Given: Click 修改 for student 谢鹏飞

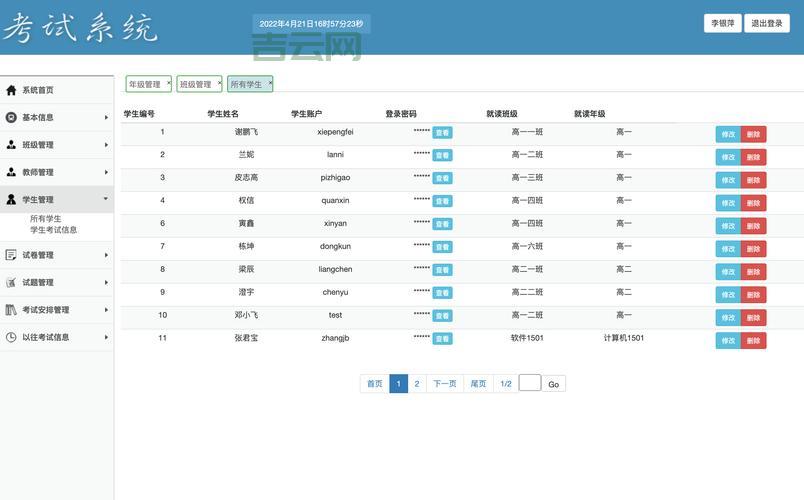Looking at the screenshot, I should click(728, 134).
